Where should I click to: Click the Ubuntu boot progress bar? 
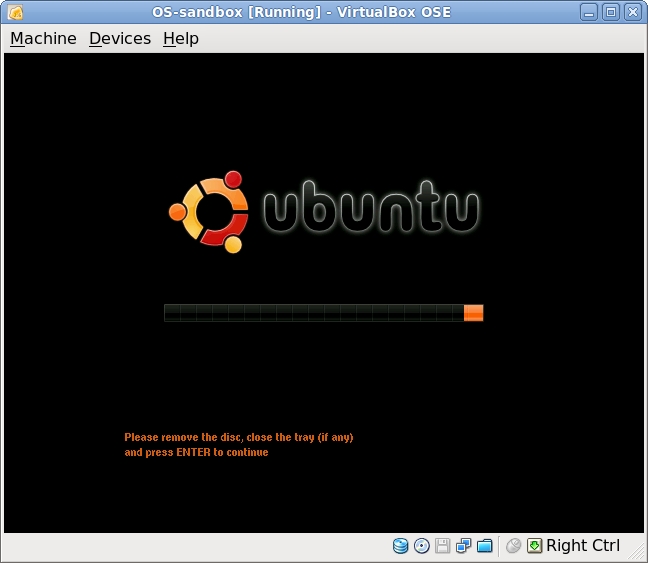pyautogui.click(x=324, y=313)
